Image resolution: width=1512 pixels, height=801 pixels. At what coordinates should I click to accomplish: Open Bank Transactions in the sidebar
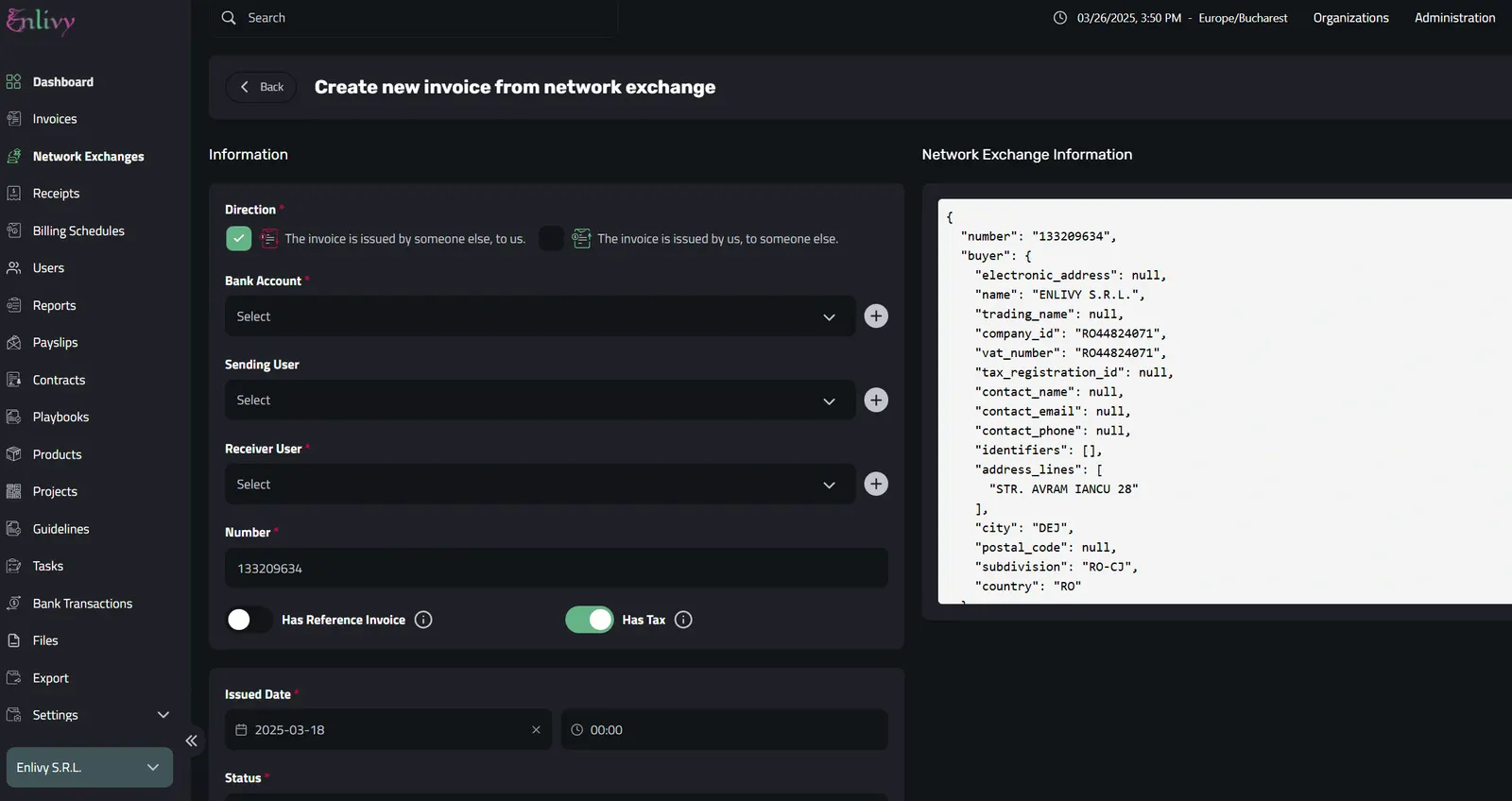pyautogui.click(x=82, y=604)
